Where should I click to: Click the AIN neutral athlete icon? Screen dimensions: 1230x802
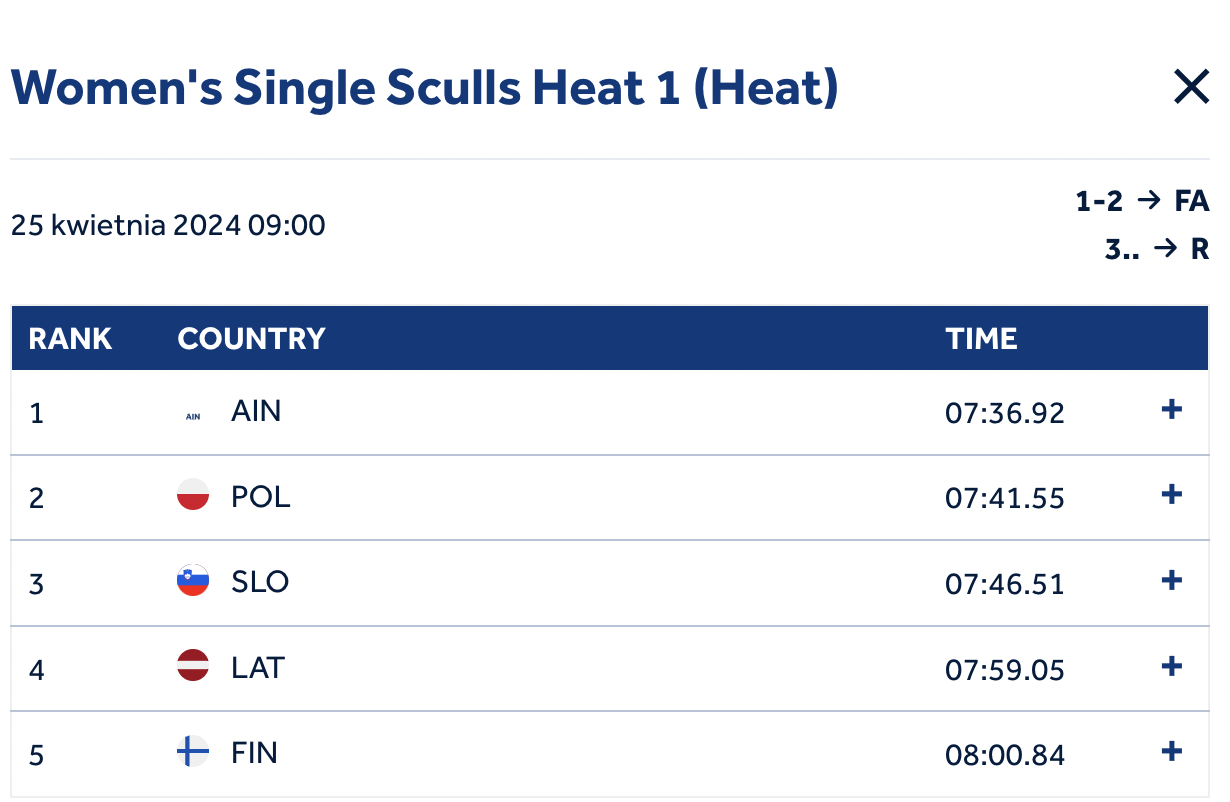click(x=193, y=416)
